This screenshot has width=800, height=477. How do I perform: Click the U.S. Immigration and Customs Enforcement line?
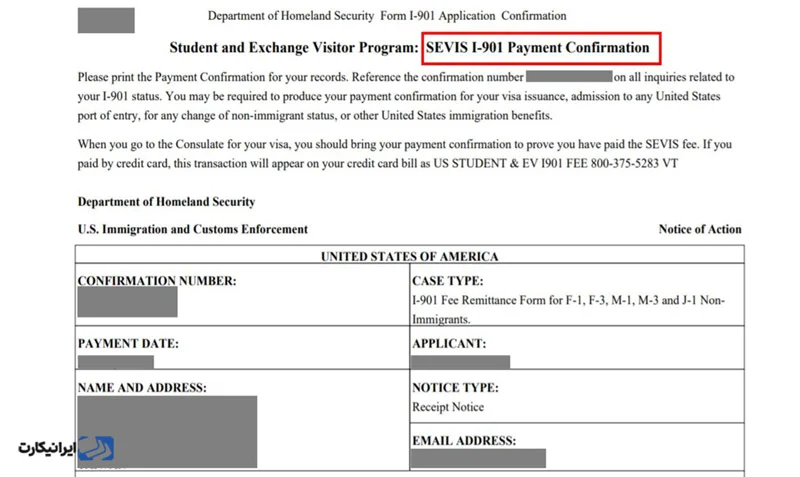(x=192, y=229)
